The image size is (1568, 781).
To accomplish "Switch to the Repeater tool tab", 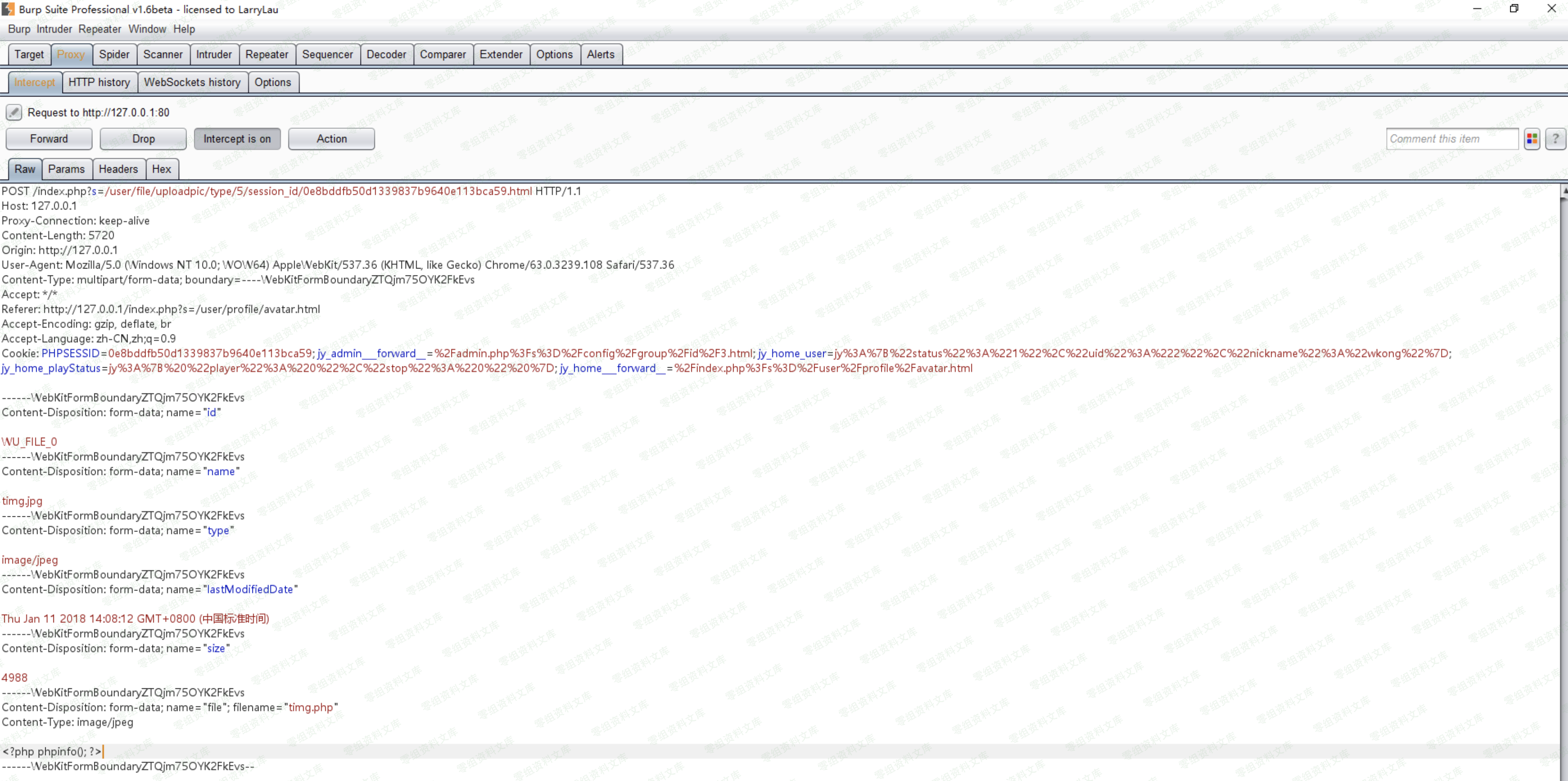I will click(x=266, y=54).
